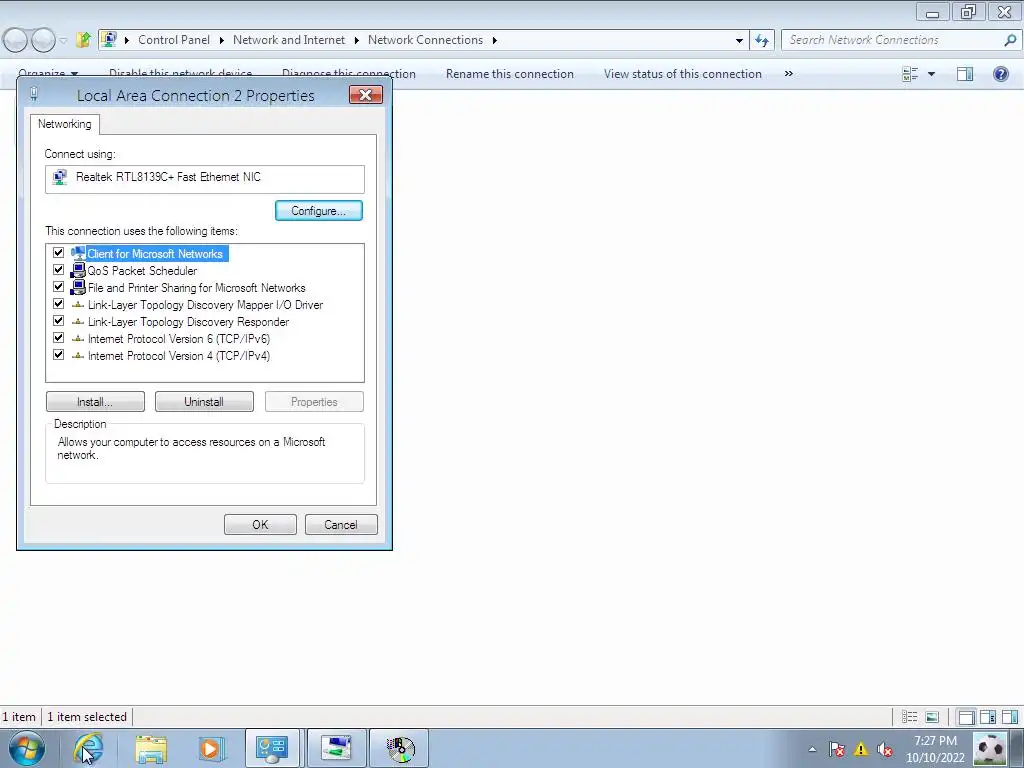1024x768 pixels.
Task: Cancel the properties dialog
Action: click(x=341, y=524)
